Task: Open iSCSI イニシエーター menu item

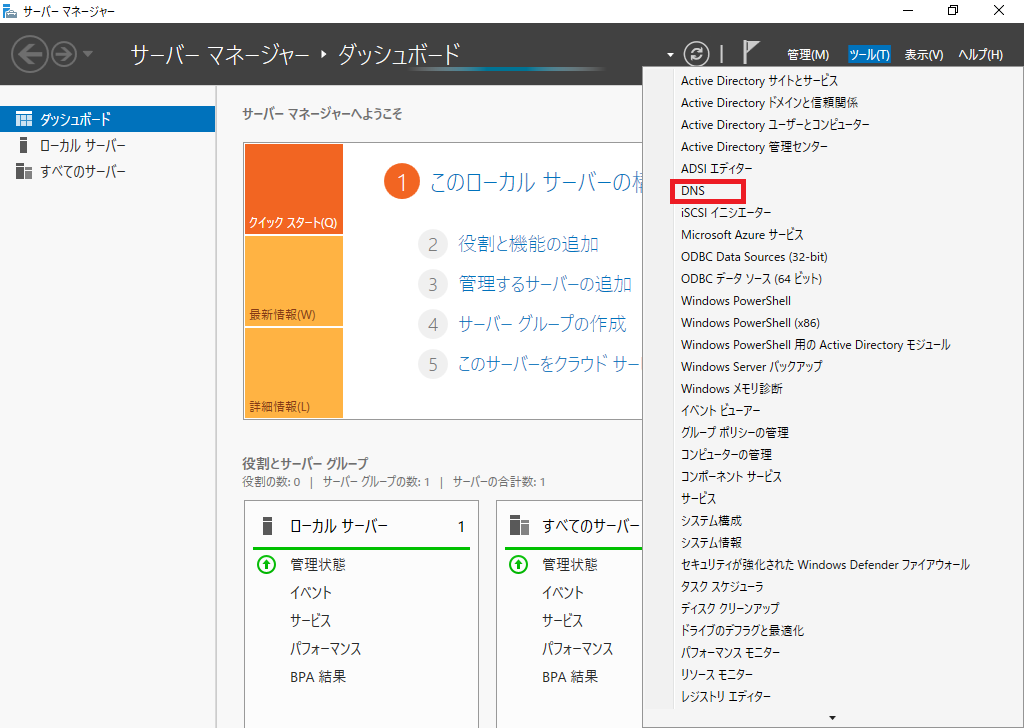Action: pyautogui.click(x=726, y=213)
